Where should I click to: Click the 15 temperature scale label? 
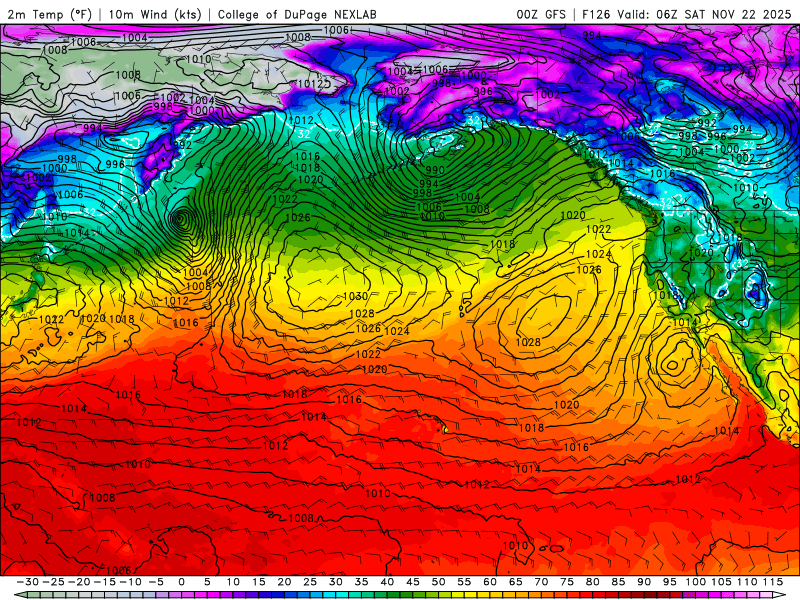click(259, 582)
